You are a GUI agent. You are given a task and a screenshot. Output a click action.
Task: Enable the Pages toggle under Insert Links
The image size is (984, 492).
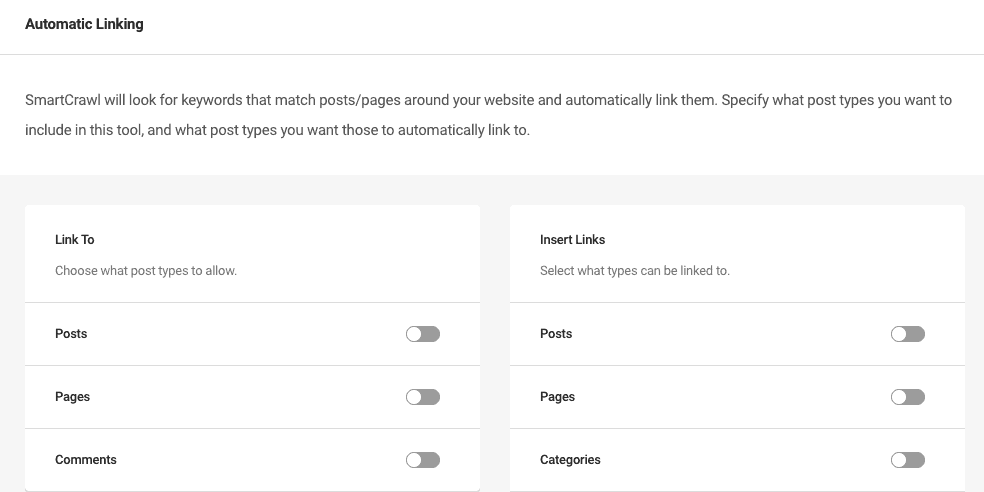click(908, 397)
